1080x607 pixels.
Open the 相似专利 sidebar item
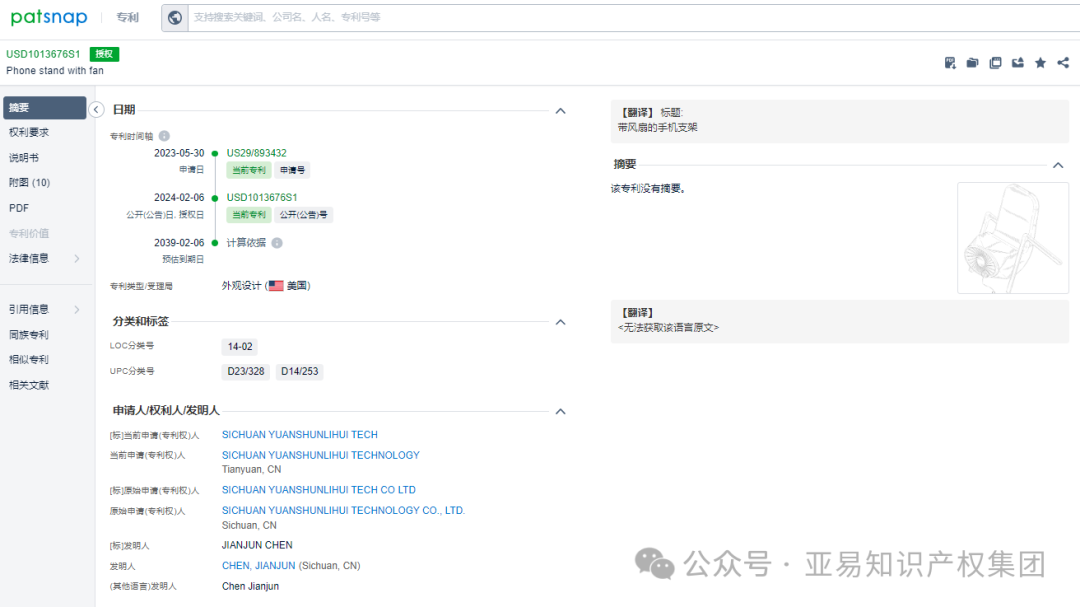point(29,360)
